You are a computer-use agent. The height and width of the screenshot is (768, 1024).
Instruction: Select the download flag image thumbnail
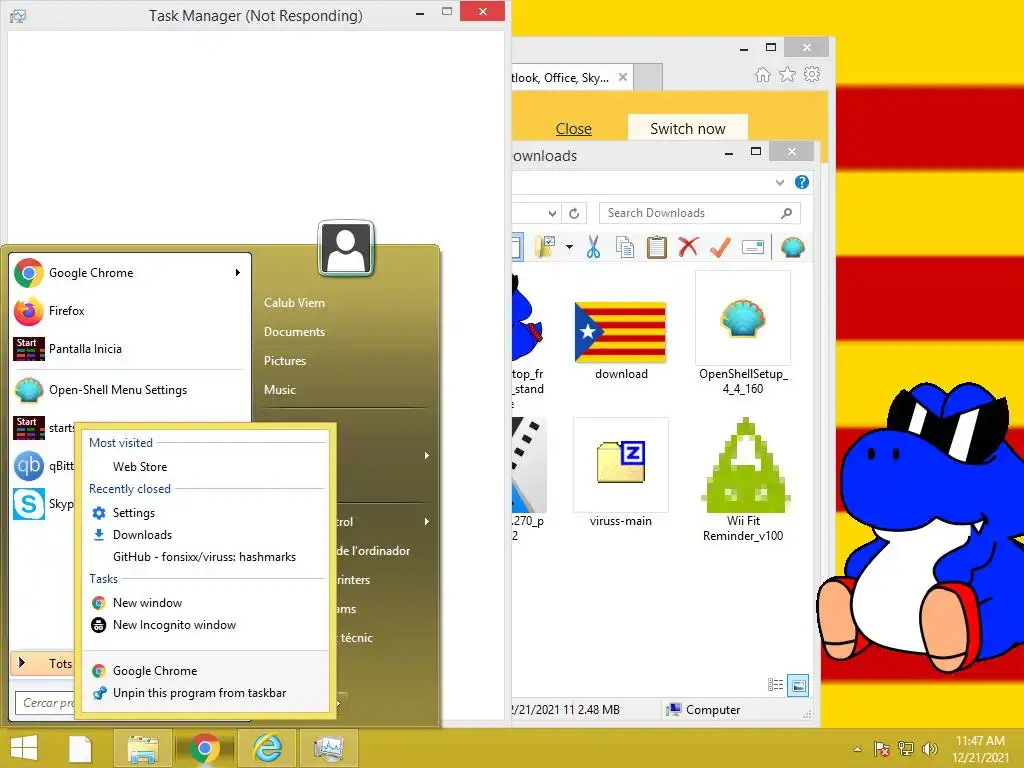[x=620, y=333]
